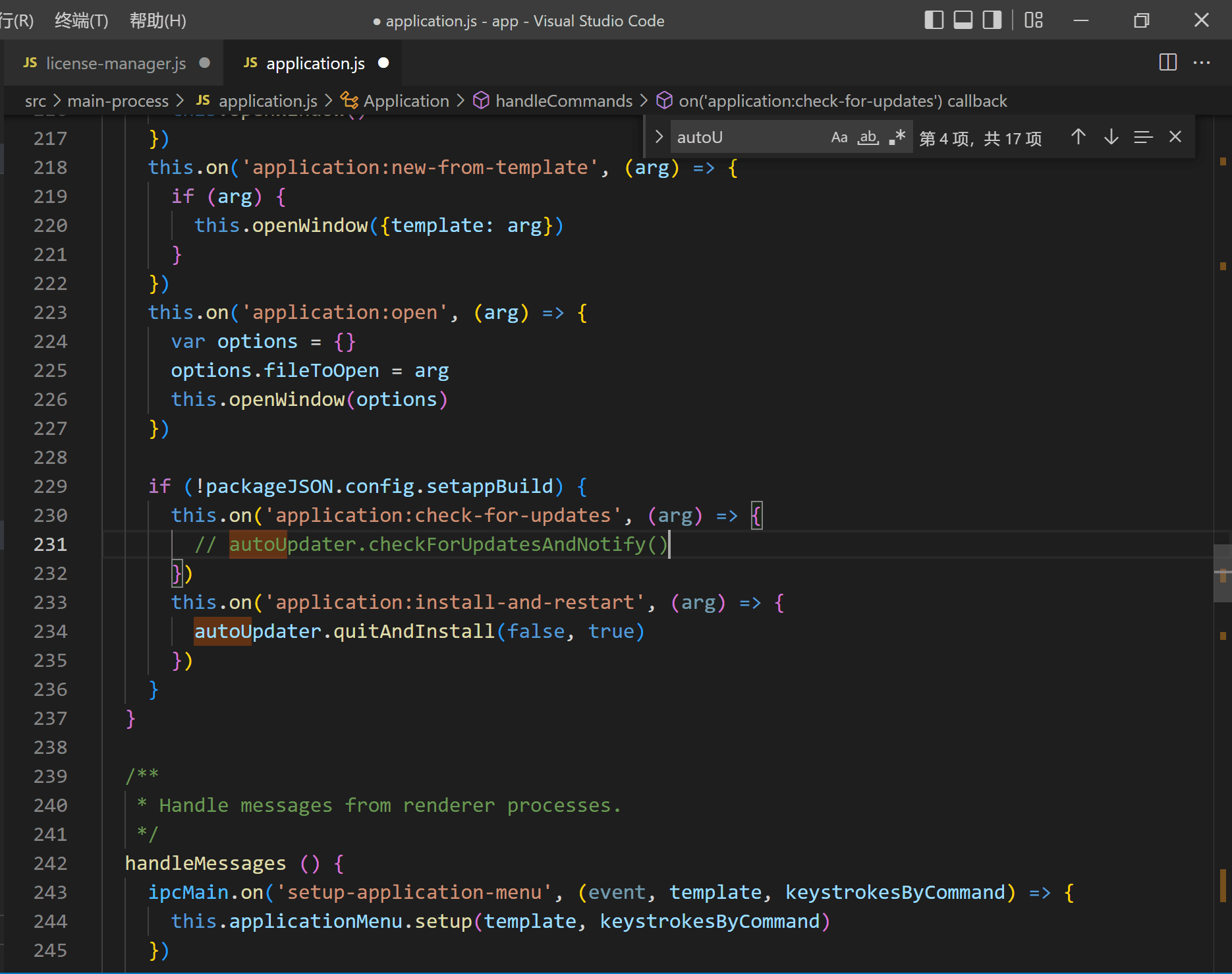This screenshot has width=1232, height=974.
Task: Go to previous search match arrow
Action: tap(1078, 137)
